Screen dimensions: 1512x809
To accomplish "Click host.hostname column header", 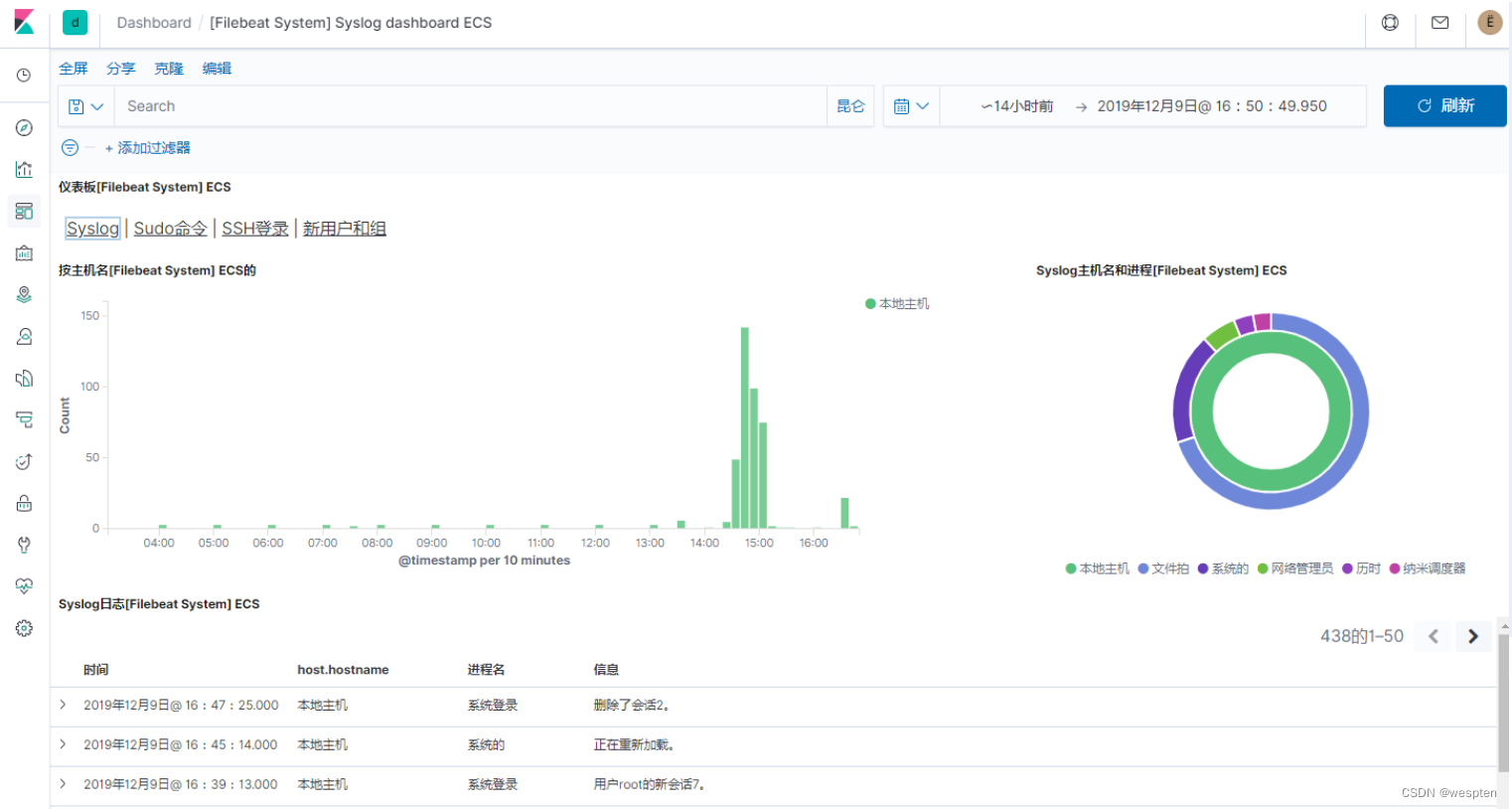I will click(343, 670).
